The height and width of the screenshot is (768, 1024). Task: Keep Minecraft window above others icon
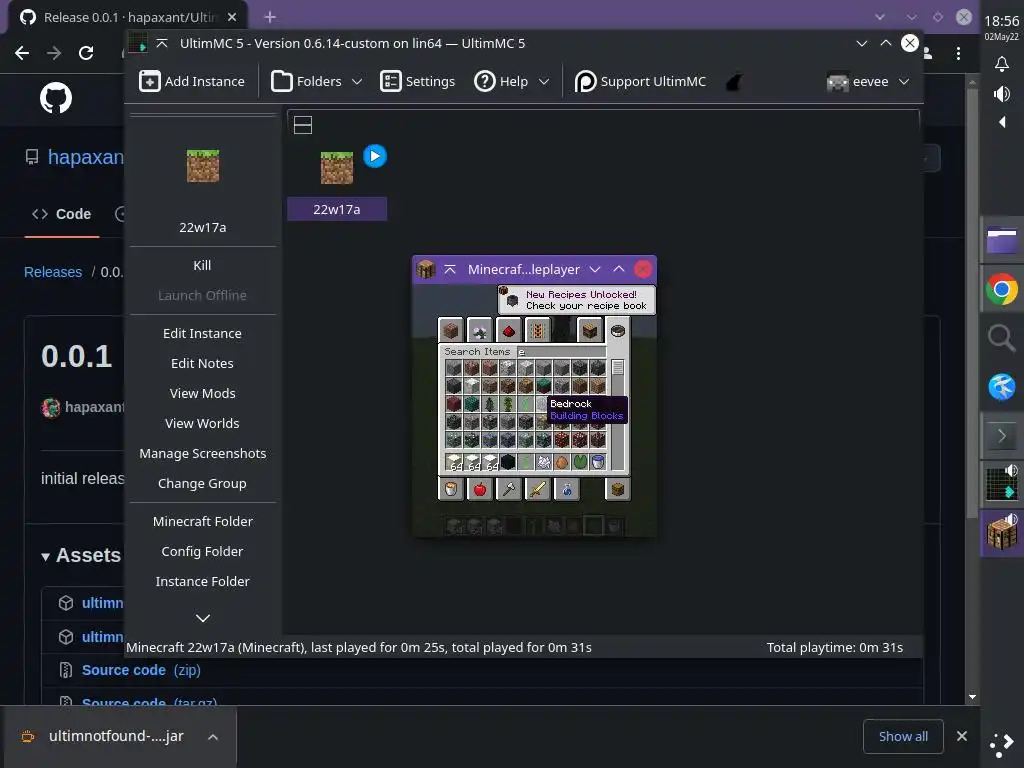[450, 269]
